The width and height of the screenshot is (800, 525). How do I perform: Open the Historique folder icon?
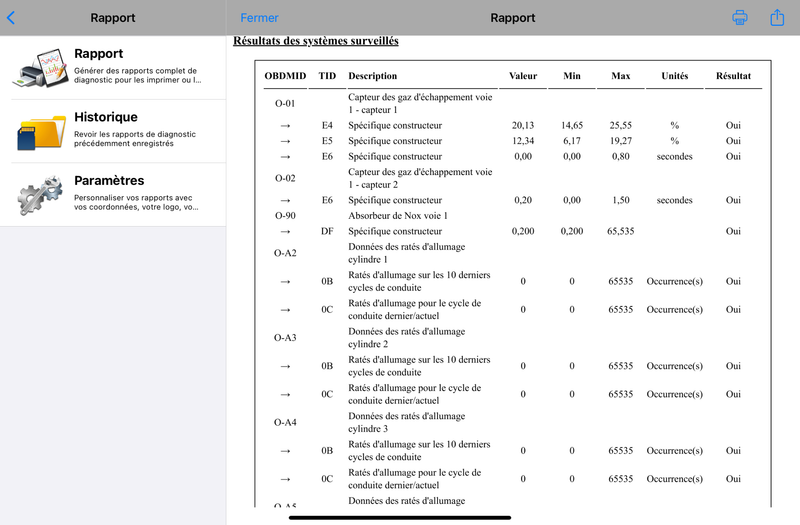tap(41, 132)
